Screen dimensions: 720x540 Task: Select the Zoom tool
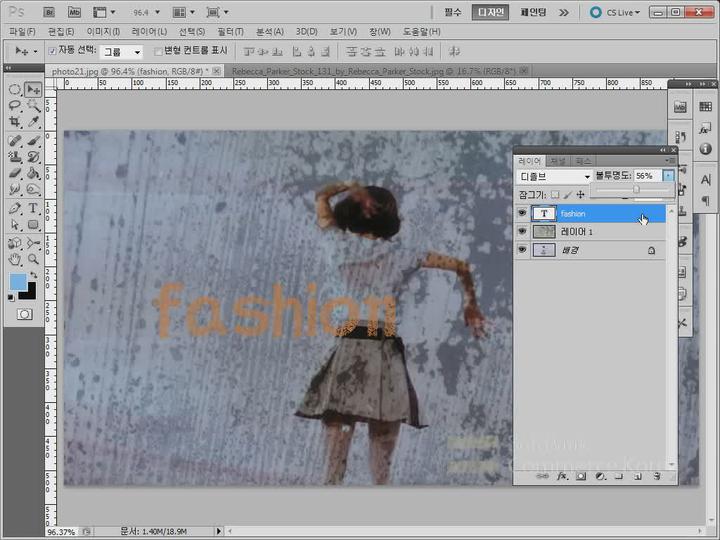[x=33, y=259]
